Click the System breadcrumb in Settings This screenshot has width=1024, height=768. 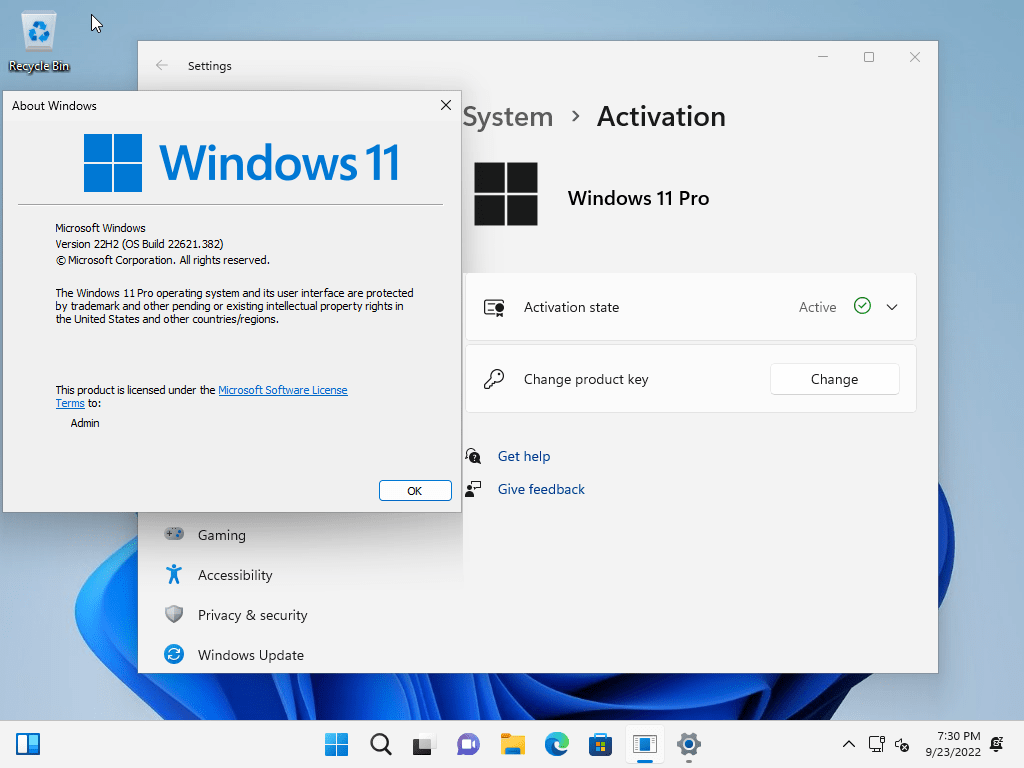[x=507, y=117]
